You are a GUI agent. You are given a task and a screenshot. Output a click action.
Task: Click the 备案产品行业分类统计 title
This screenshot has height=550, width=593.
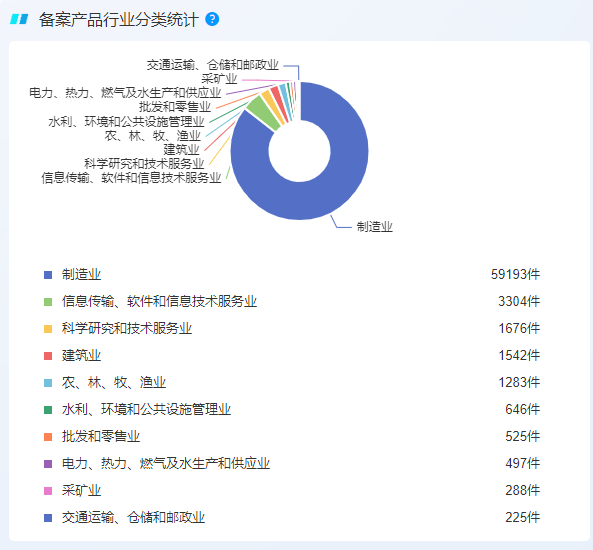pos(118,20)
